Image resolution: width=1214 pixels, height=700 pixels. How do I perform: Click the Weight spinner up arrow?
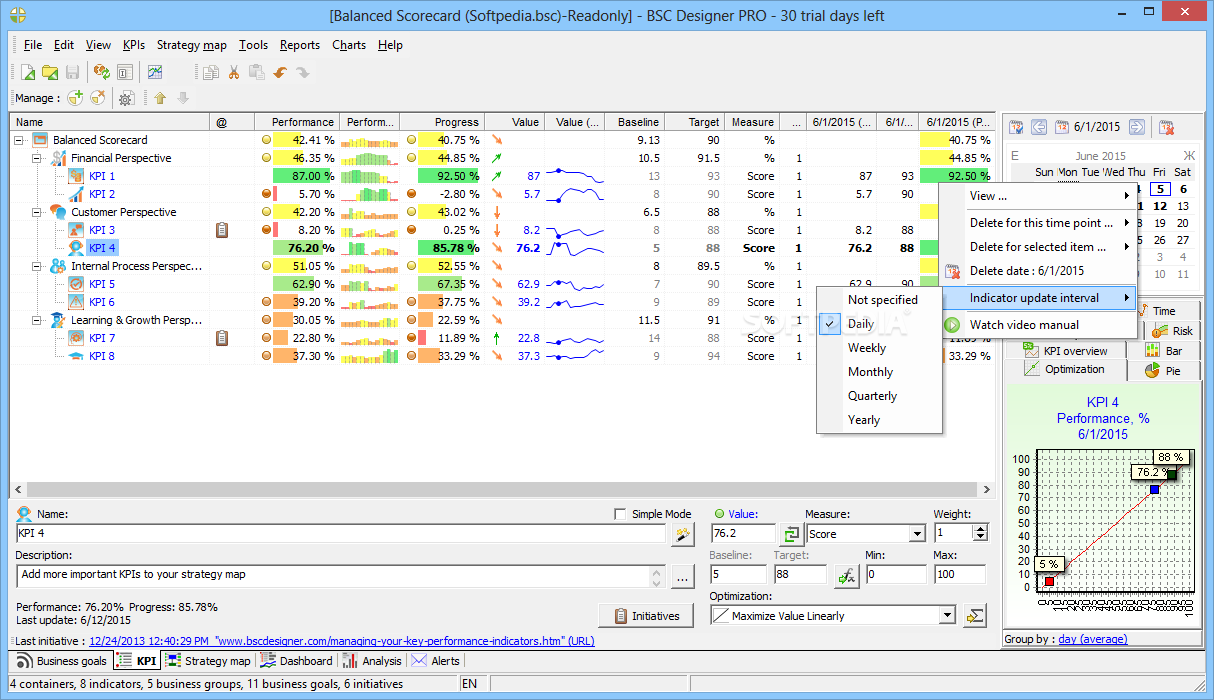[981, 530]
